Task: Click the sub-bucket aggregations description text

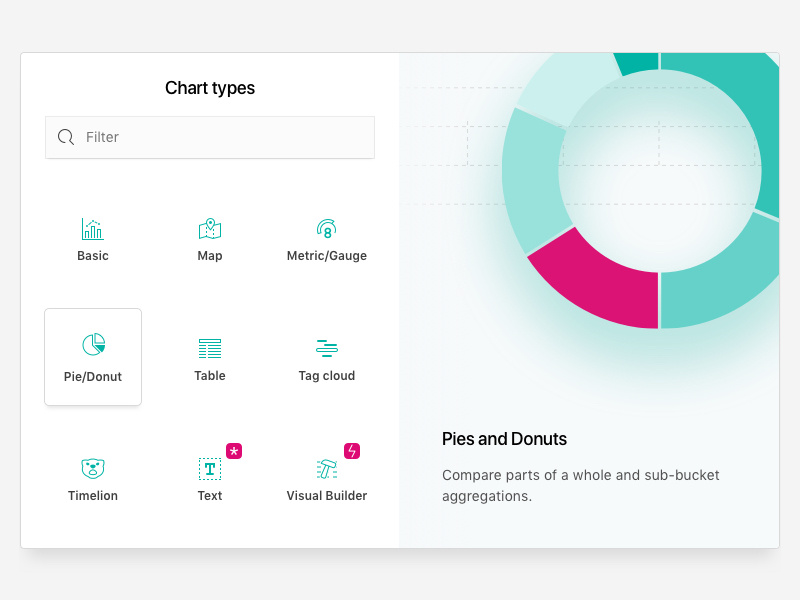Action: pyautogui.click(x=580, y=485)
